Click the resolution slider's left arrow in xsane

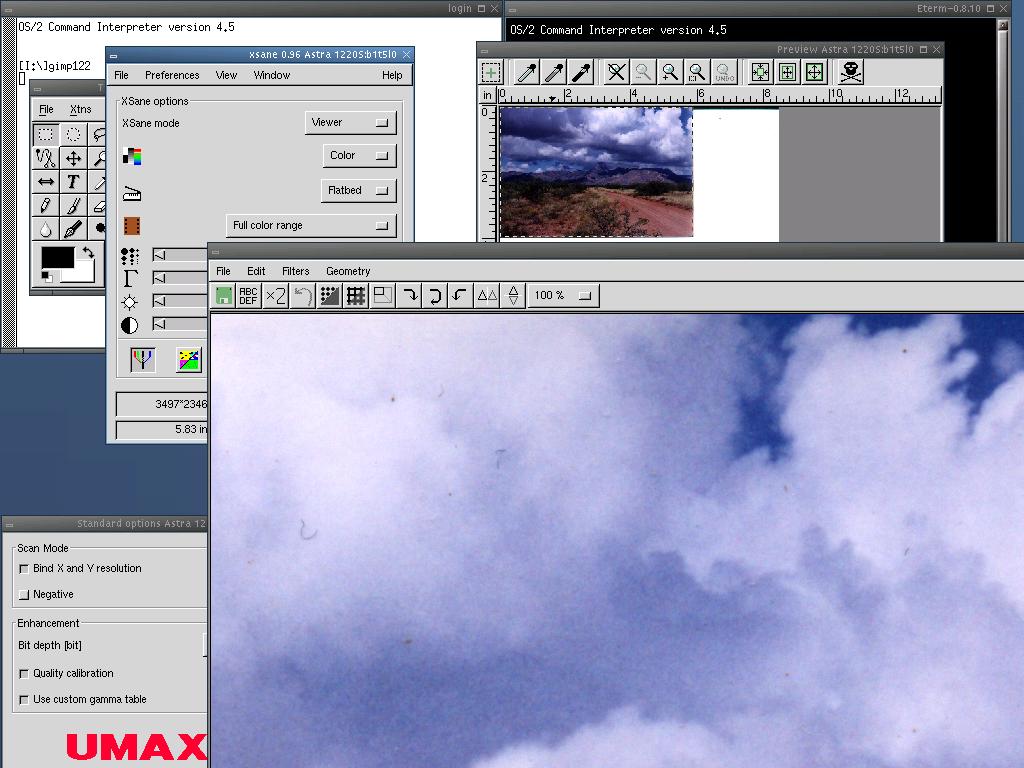click(x=159, y=255)
